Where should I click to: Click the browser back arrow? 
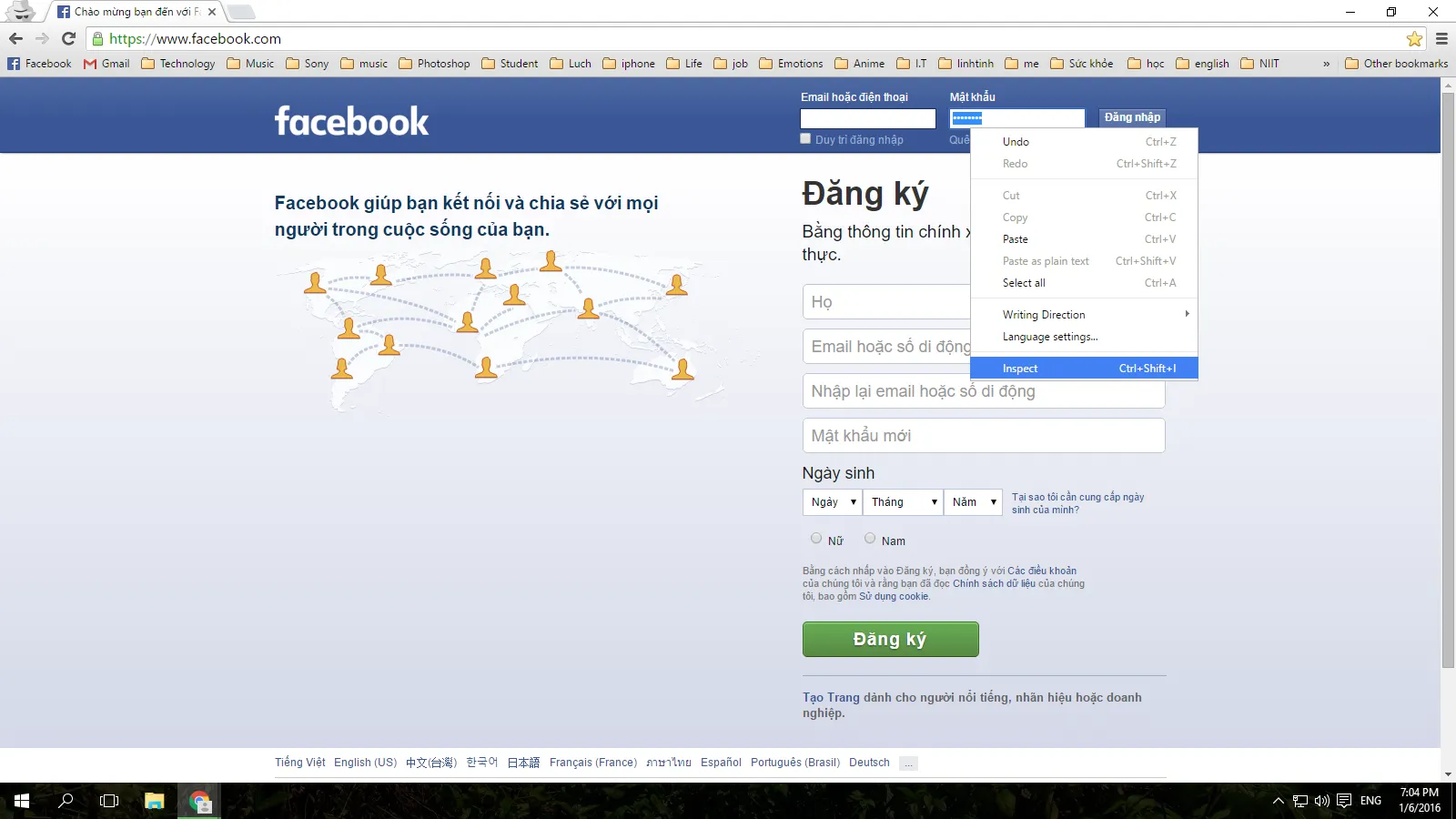tap(15, 38)
